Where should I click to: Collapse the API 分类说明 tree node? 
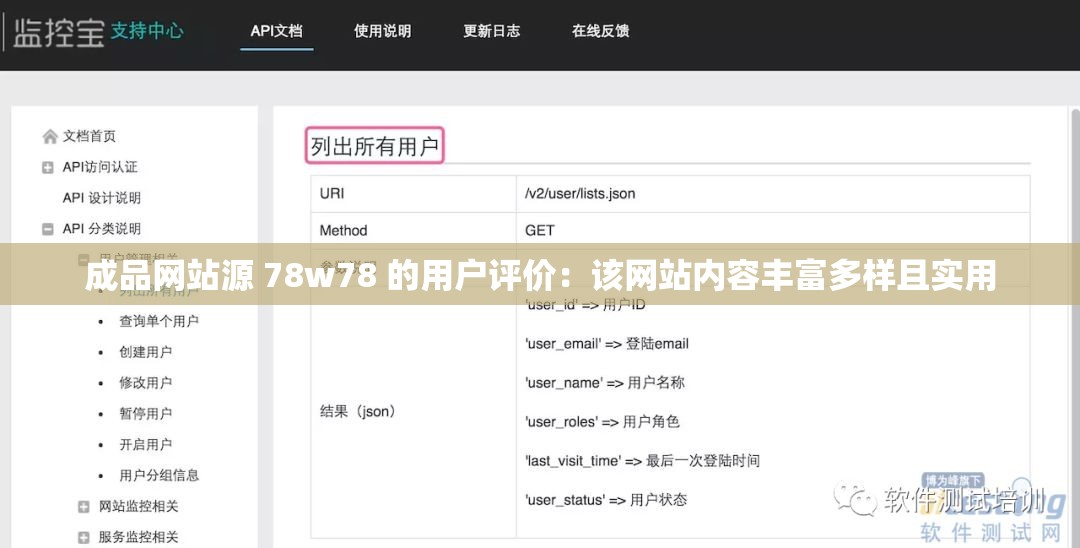click(48, 229)
